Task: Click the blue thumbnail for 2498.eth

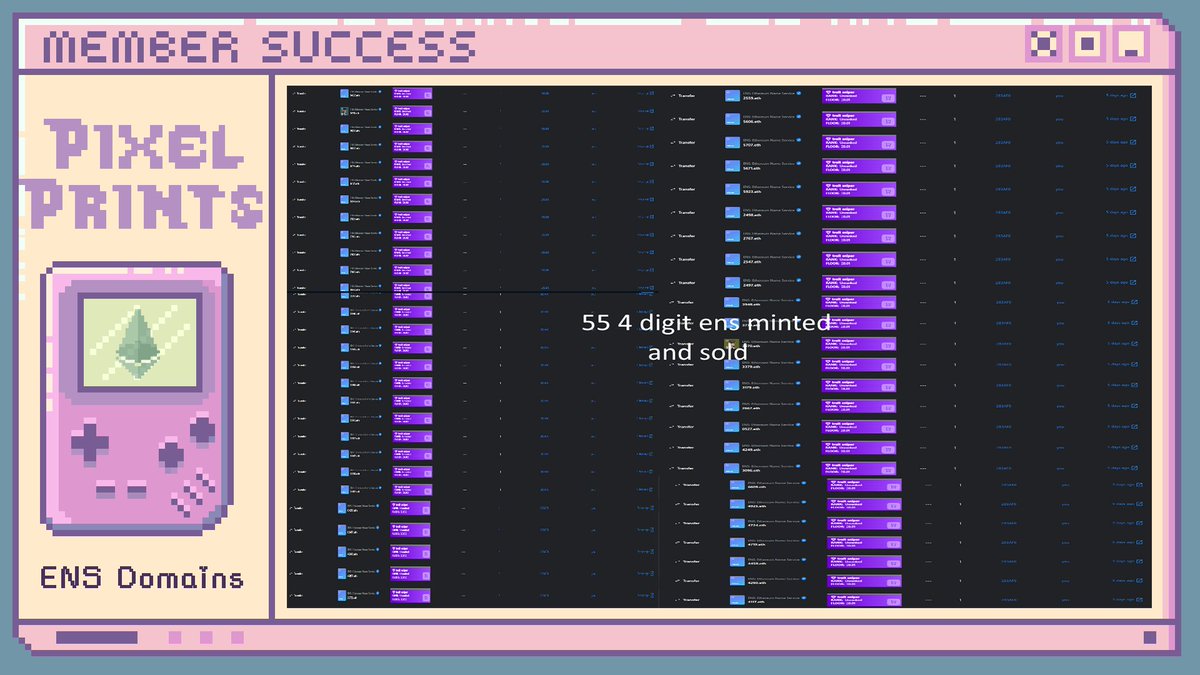Action: tap(732, 212)
